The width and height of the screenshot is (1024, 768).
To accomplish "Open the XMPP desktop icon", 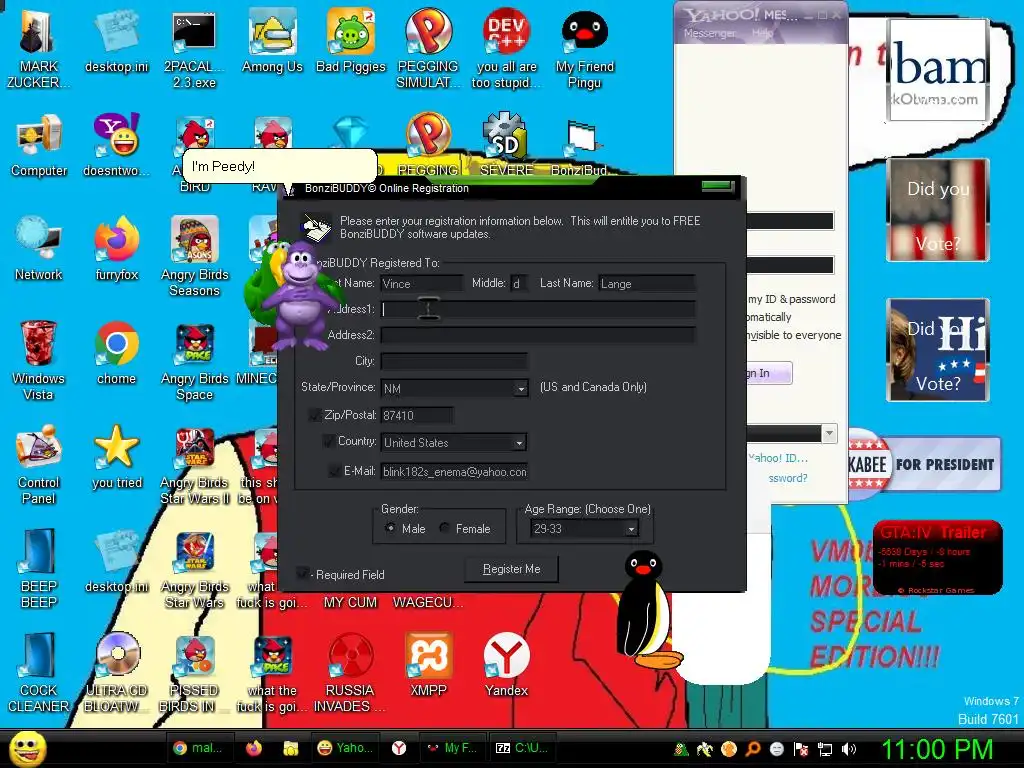I will pos(428,664).
